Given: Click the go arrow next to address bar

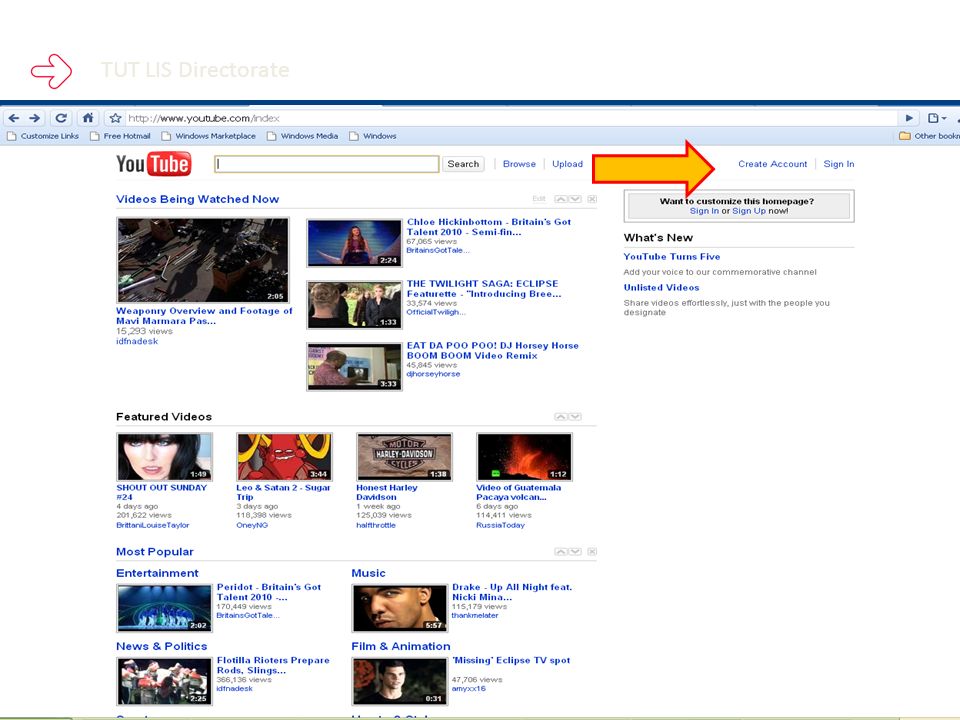Looking at the screenshot, I should point(909,118).
